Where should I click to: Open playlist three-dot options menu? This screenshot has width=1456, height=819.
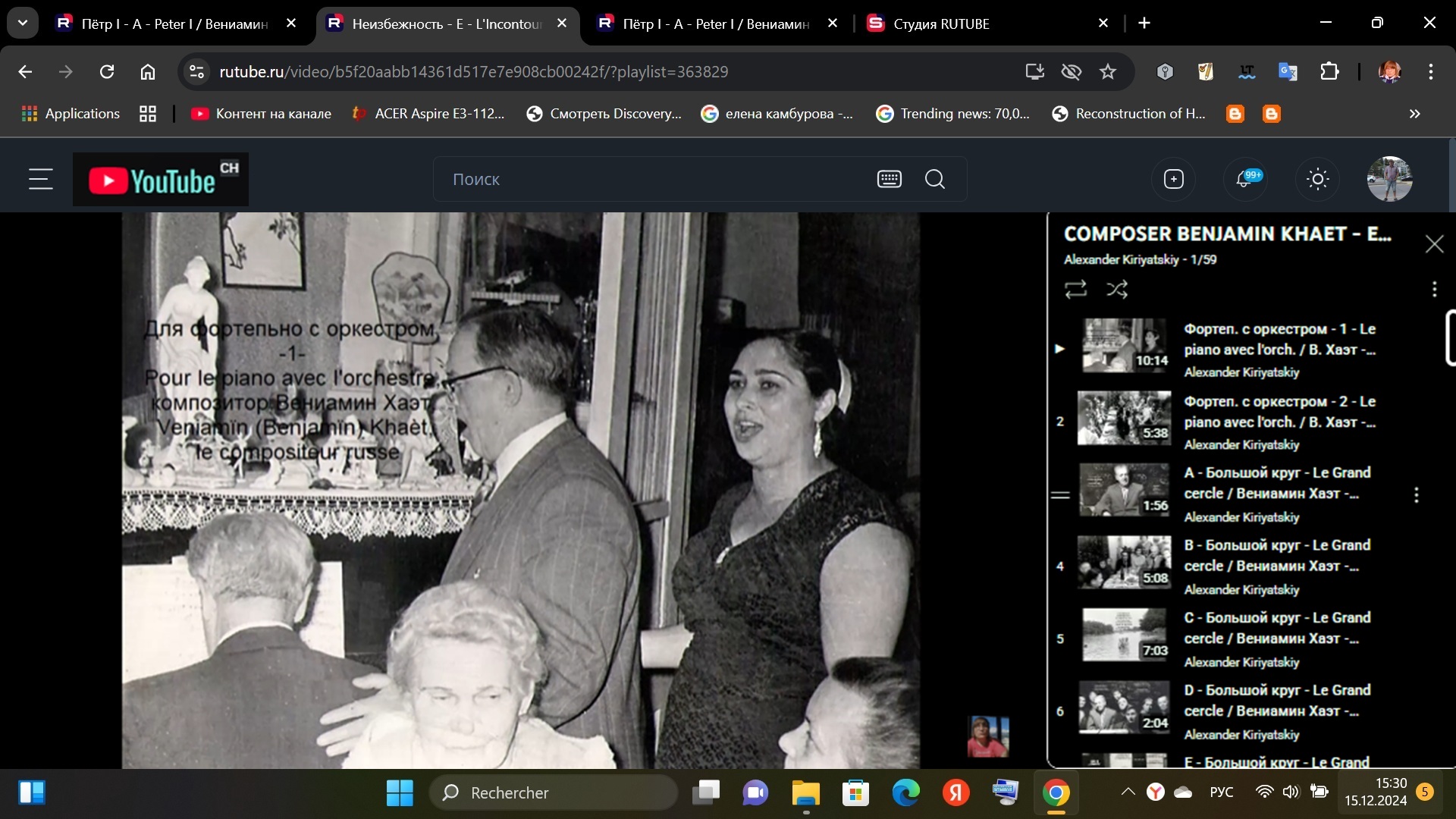tap(1433, 289)
